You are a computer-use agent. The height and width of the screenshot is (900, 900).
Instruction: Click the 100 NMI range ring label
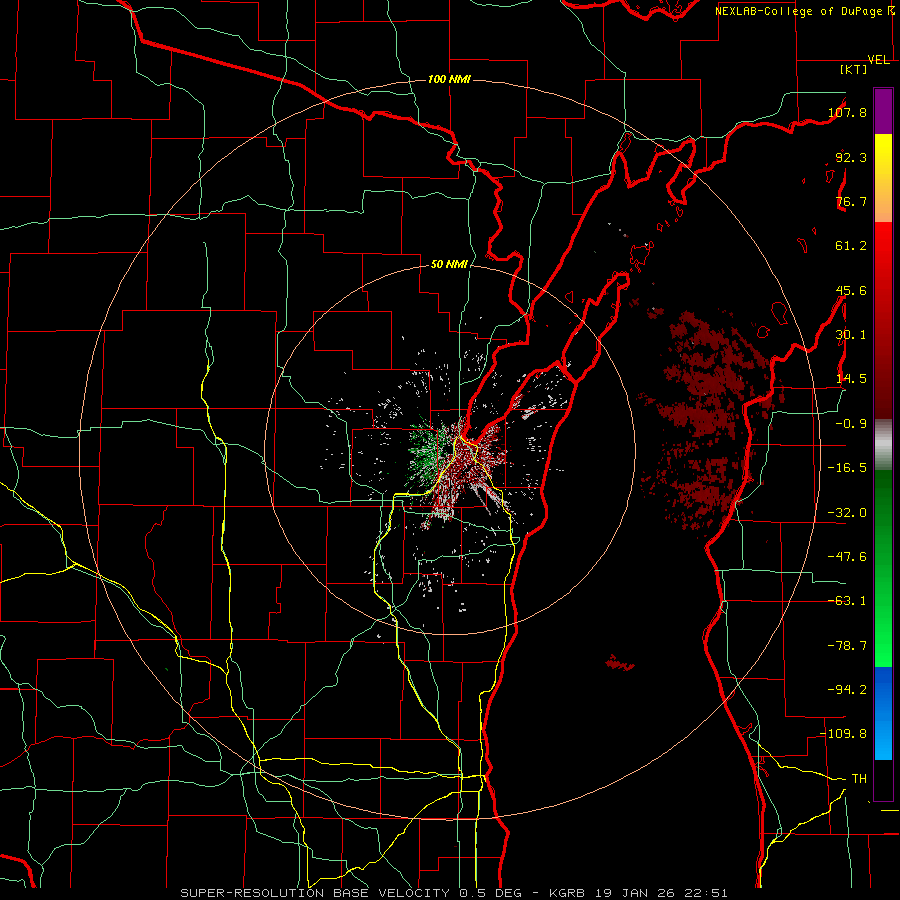tap(449, 79)
